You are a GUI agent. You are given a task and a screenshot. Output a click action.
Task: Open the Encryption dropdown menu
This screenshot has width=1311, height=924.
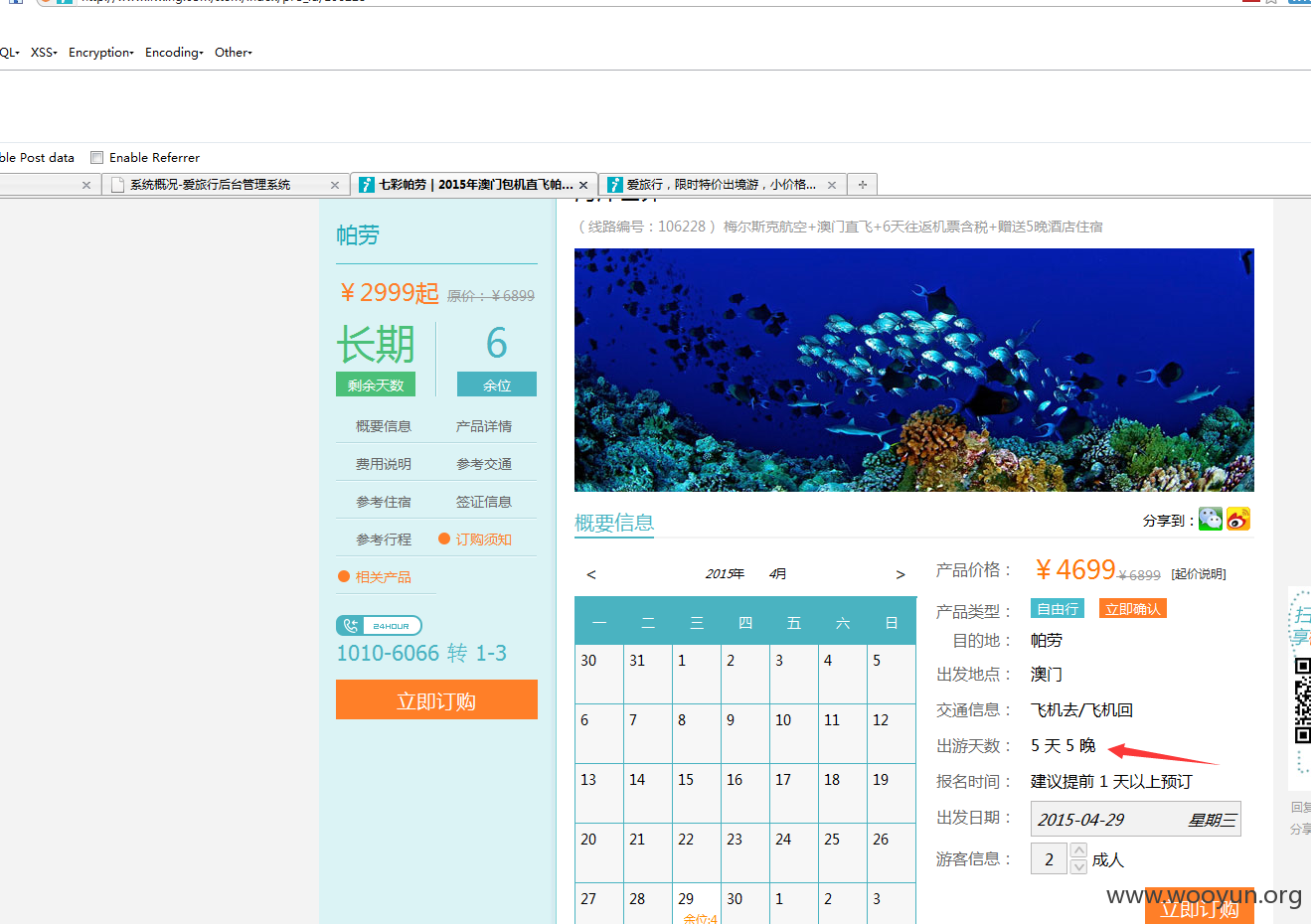click(101, 52)
